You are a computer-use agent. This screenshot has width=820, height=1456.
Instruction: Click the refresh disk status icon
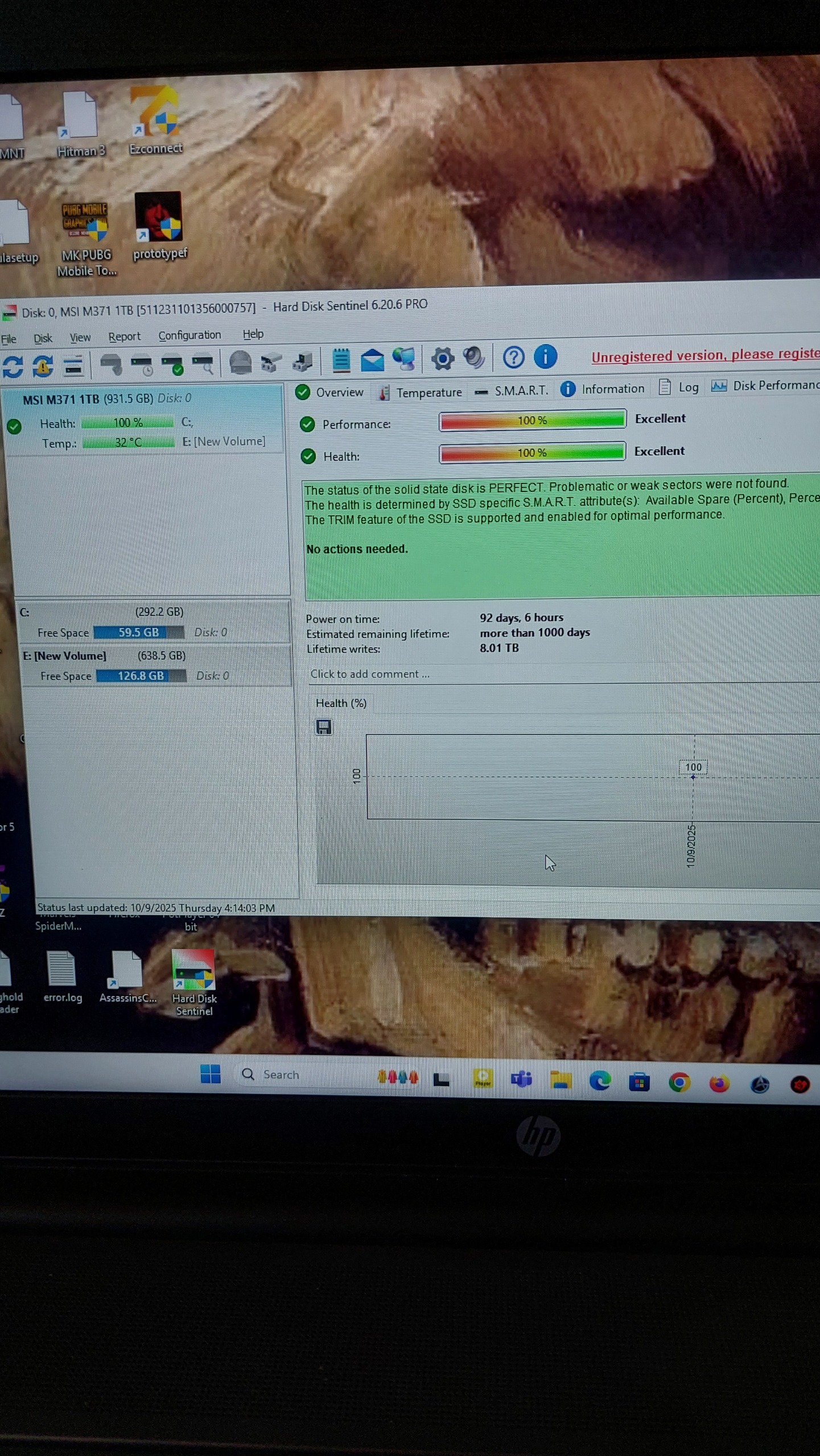pyautogui.click(x=13, y=366)
